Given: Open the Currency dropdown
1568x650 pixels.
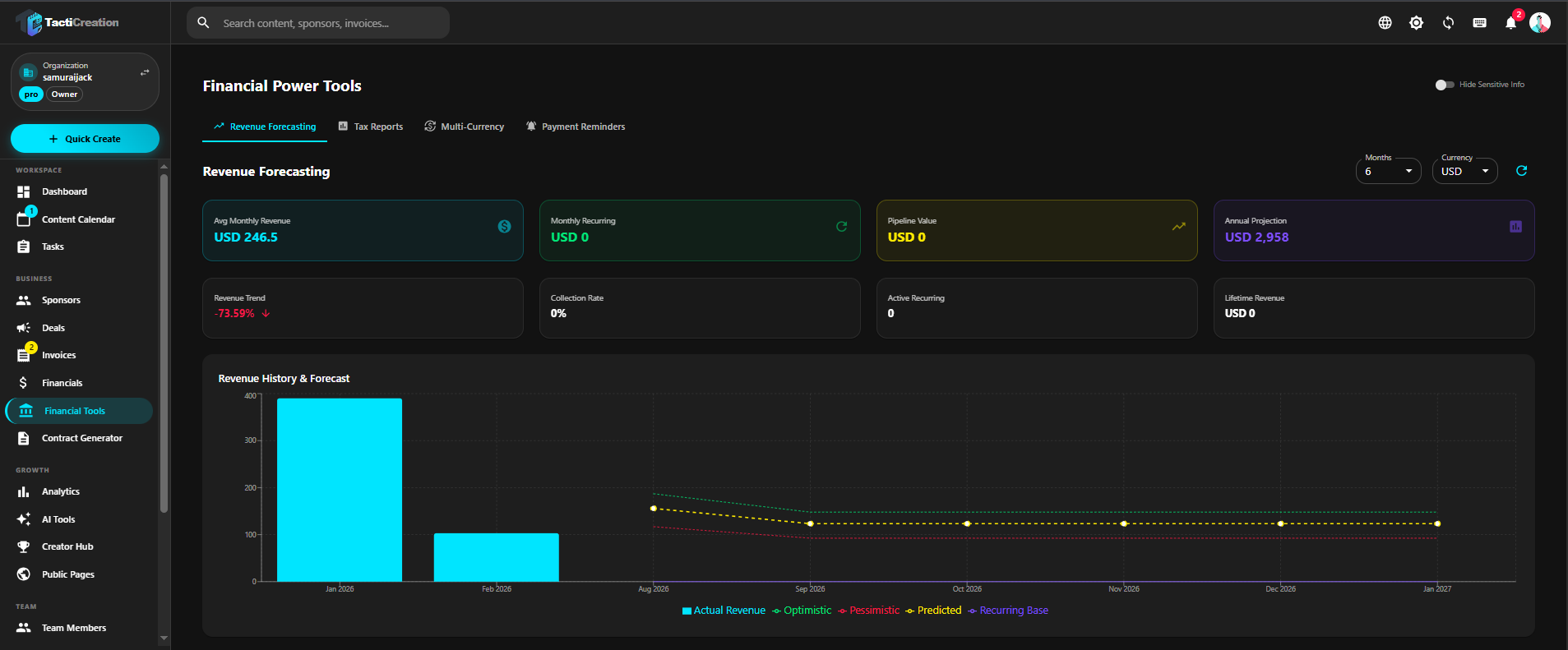Looking at the screenshot, I should (x=1464, y=171).
